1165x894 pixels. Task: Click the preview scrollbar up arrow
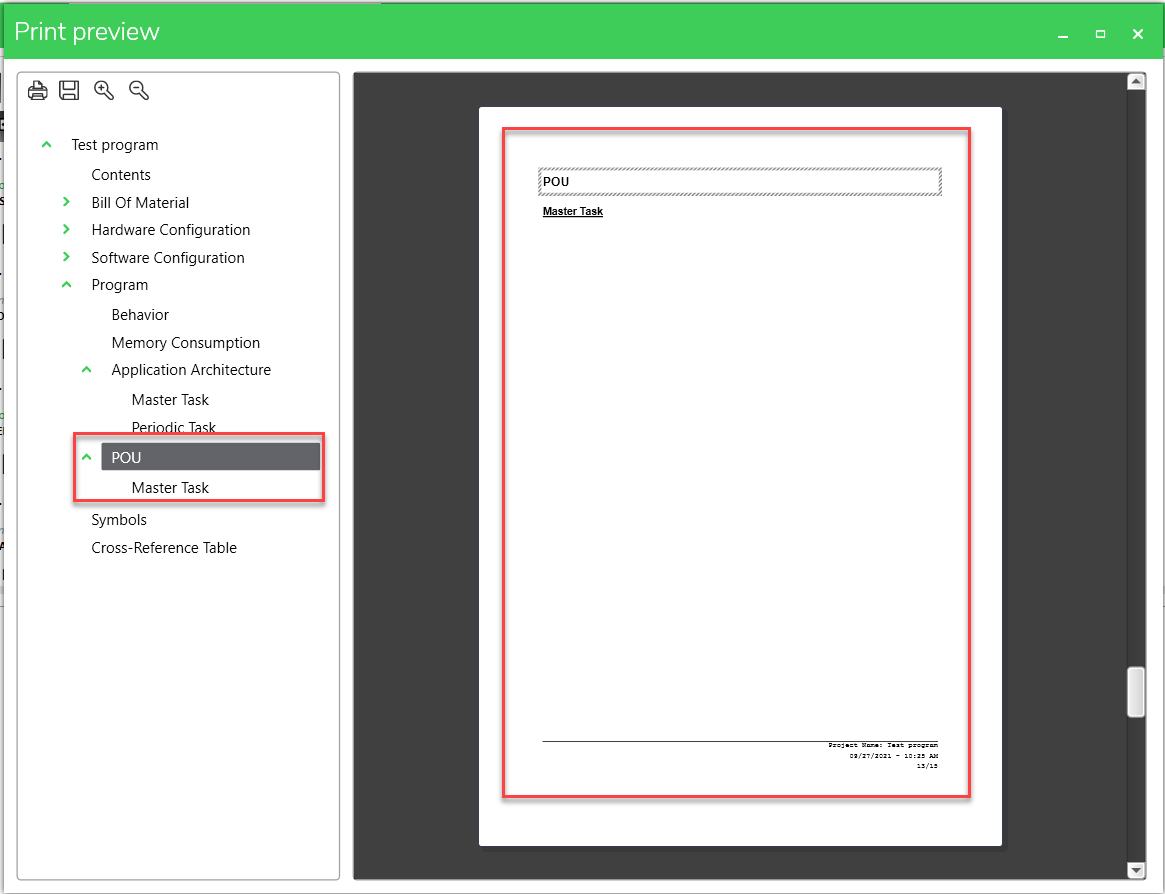pyautogui.click(x=1135, y=82)
